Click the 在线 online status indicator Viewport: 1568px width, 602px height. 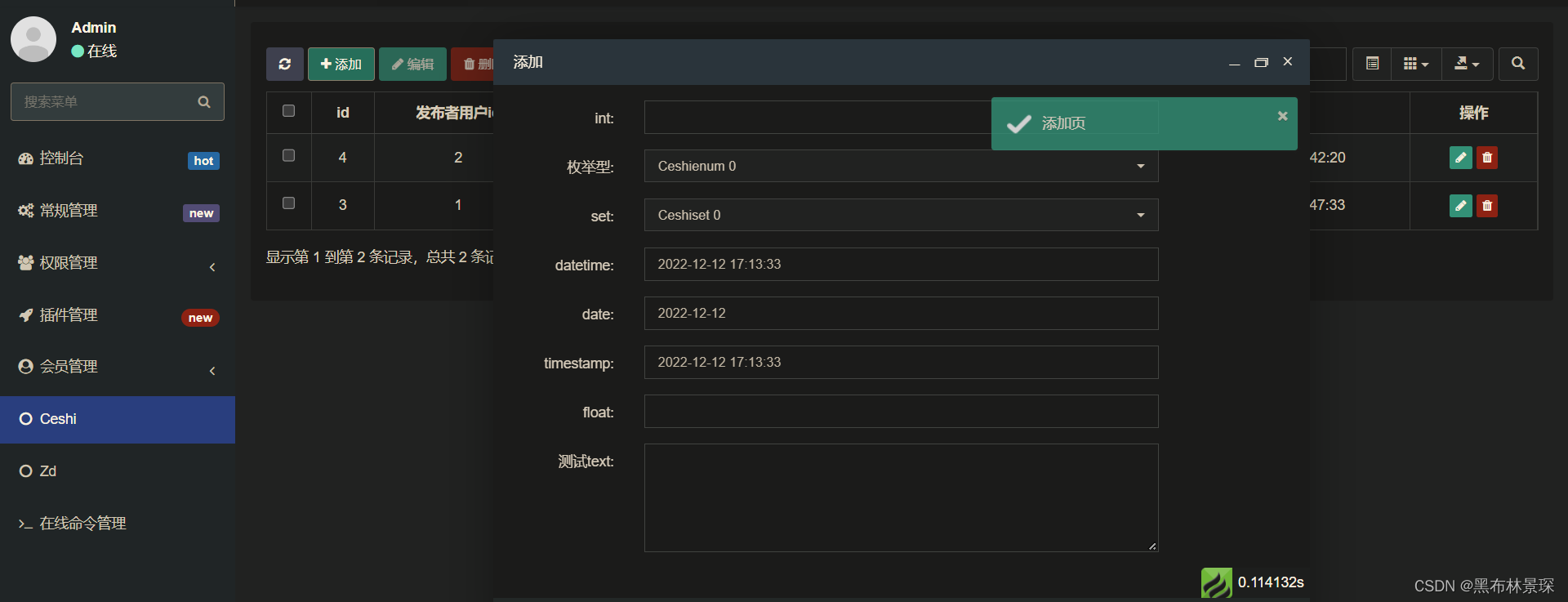pos(94,51)
